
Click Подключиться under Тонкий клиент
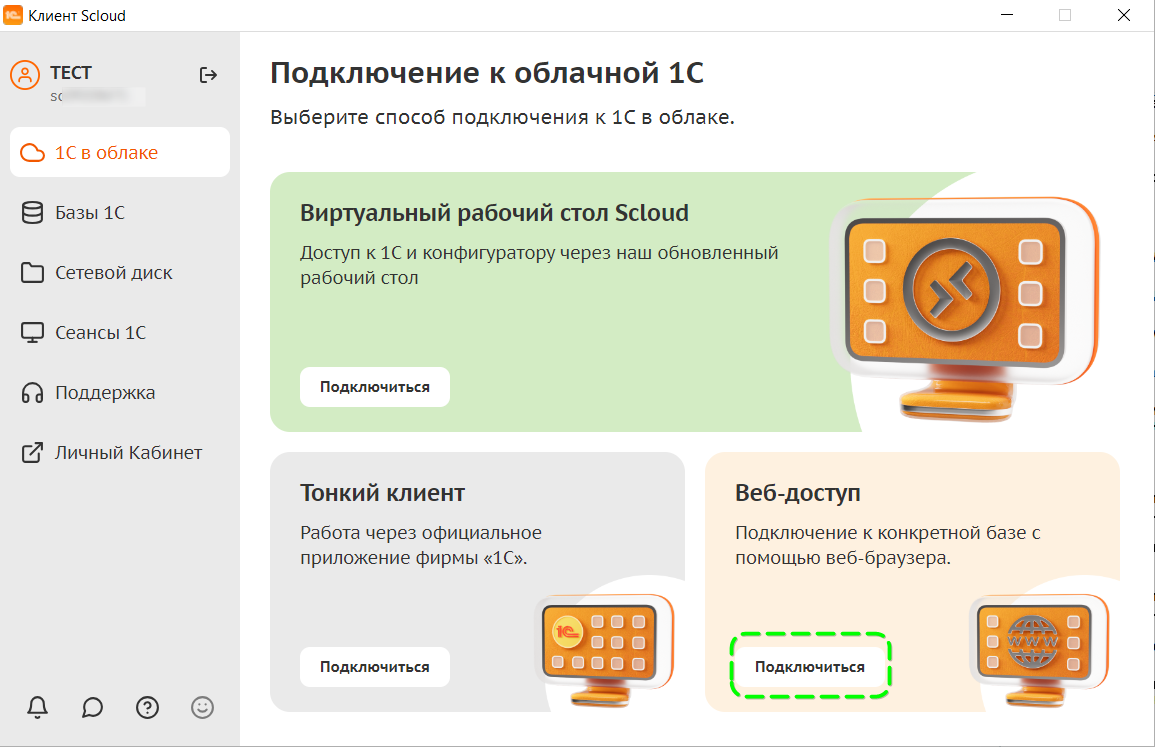(x=375, y=667)
